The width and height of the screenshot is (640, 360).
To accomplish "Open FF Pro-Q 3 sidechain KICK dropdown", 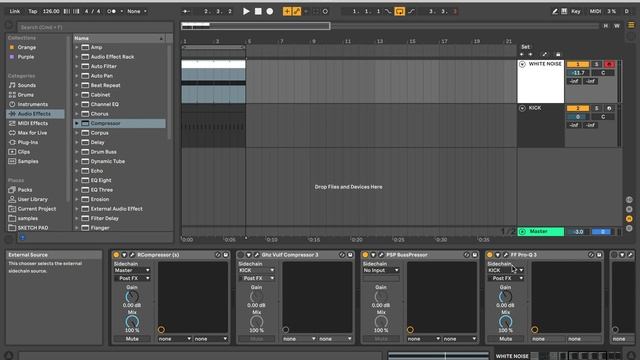I will point(505,270).
